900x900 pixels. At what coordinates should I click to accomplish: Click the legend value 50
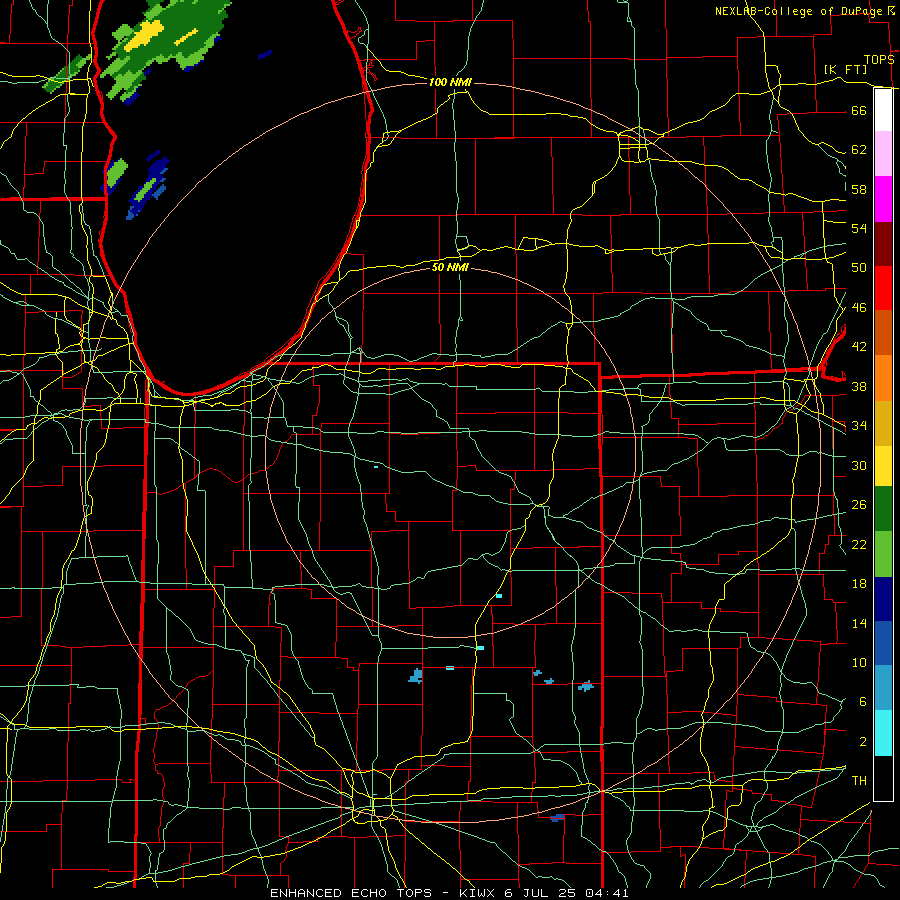click(859, 267)
